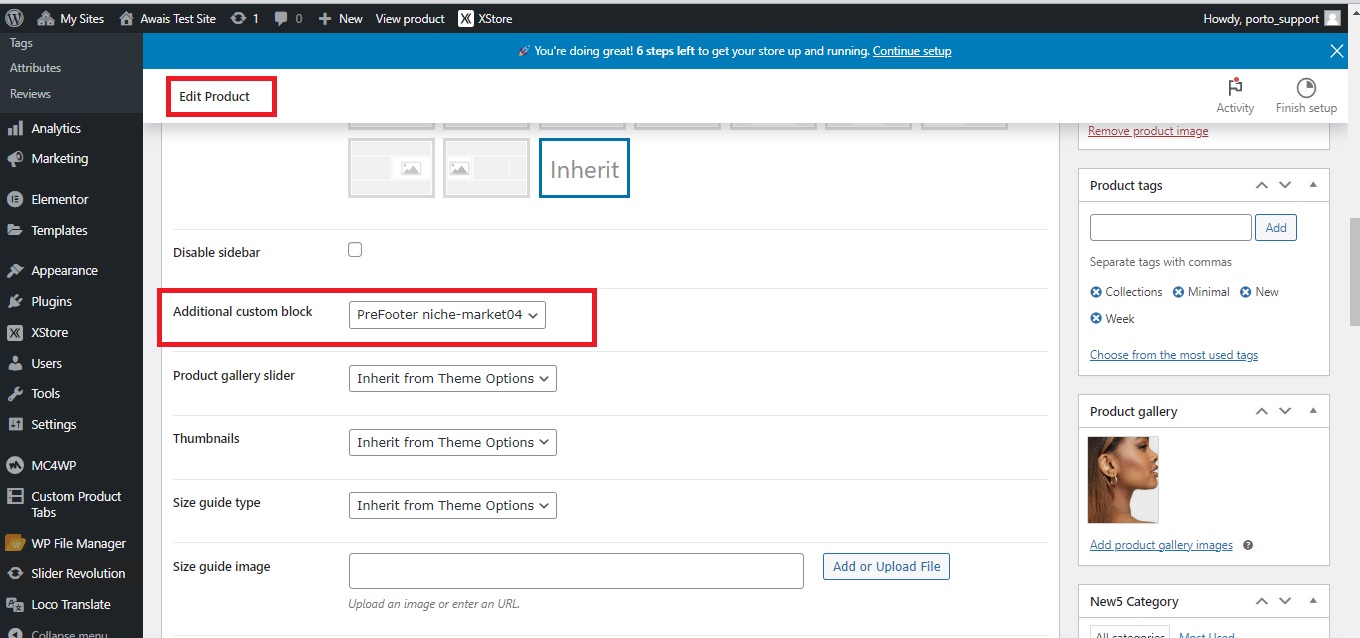Move New5 Category panel down
This screenshot has height=638, width=1360.
(x=1286, y=602)
